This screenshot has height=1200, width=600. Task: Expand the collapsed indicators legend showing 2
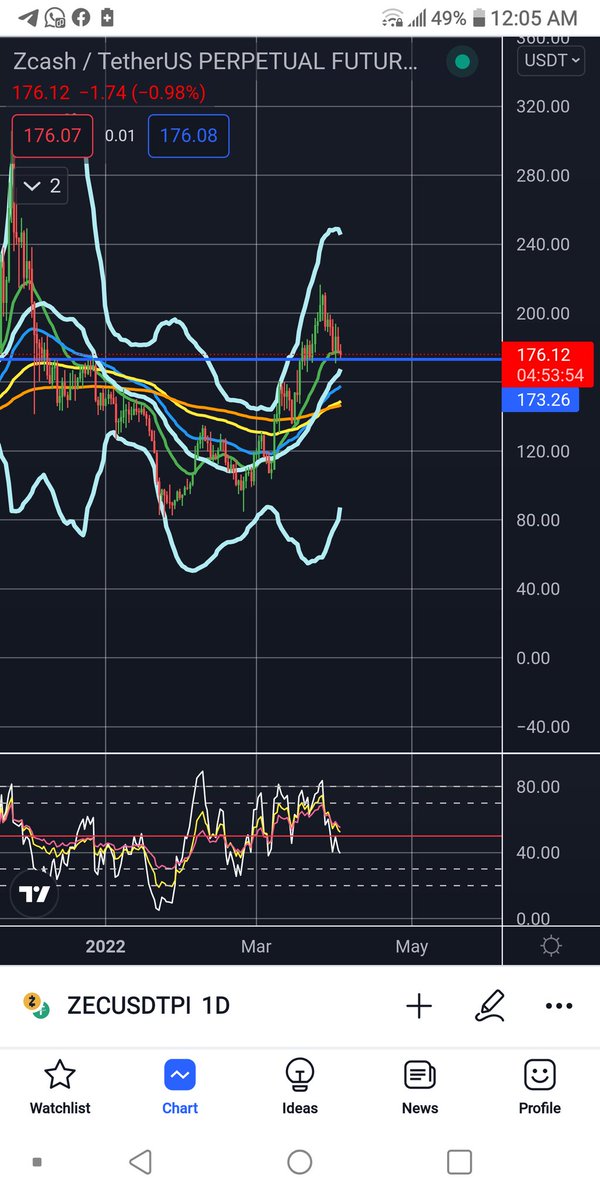click(x=41, y=186)
